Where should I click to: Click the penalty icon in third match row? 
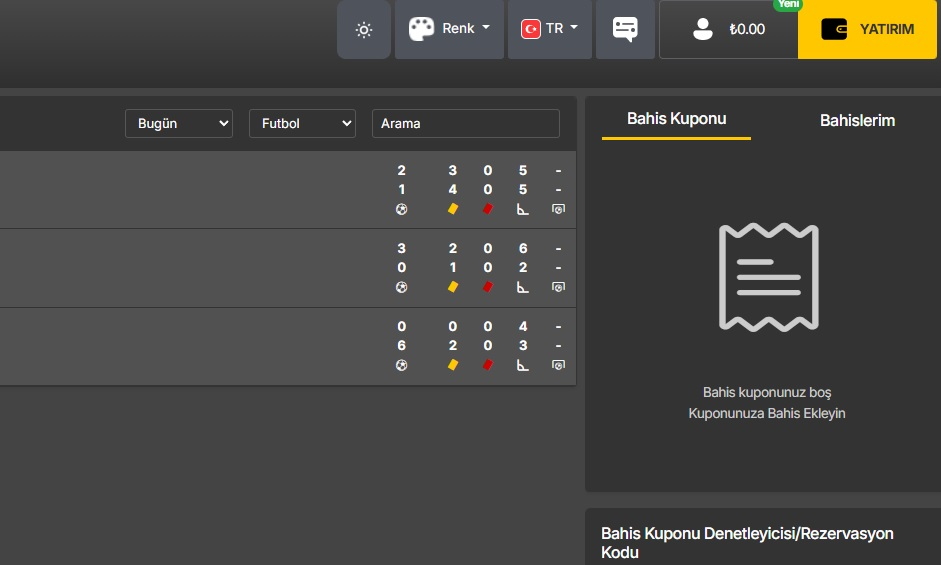pos(558,365)
